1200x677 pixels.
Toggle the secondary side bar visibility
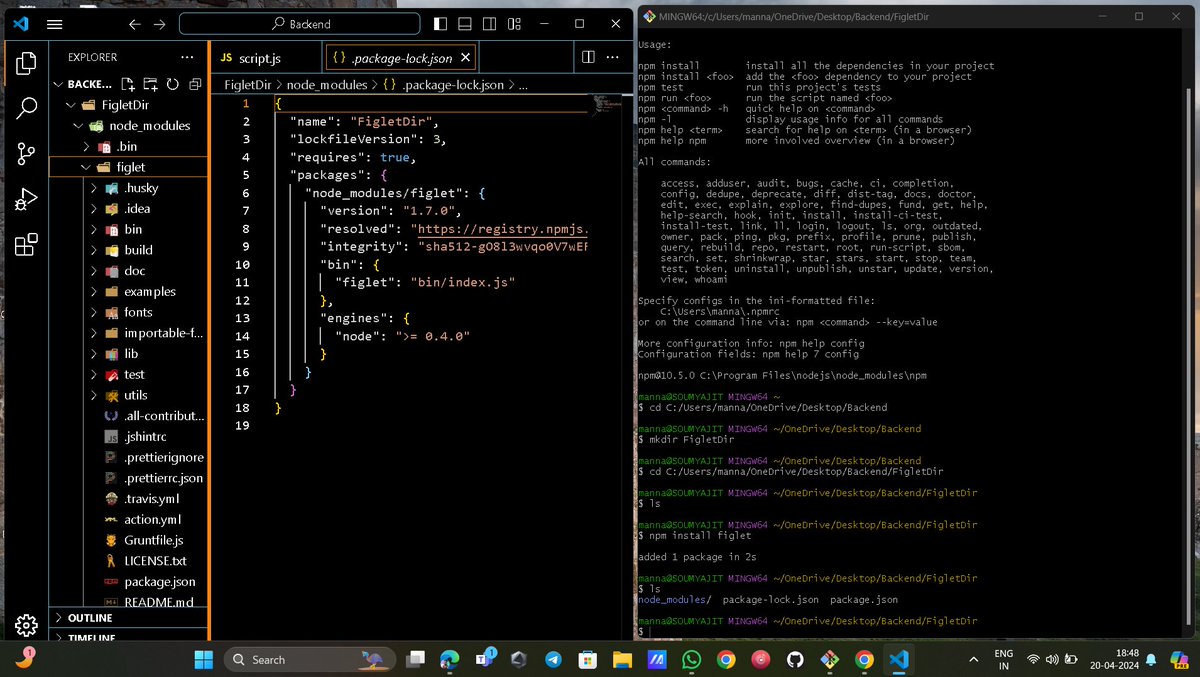[489, 24]
